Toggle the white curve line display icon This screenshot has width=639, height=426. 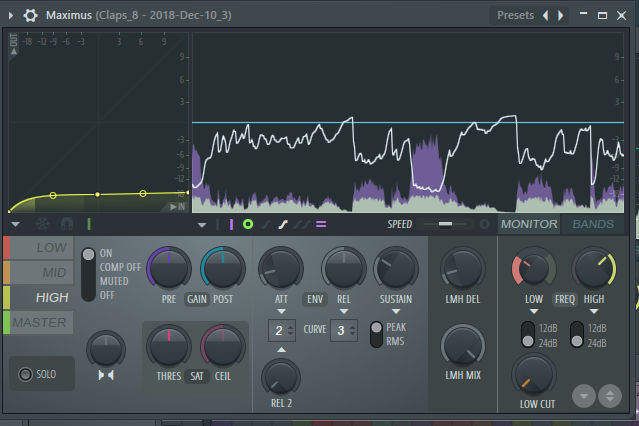(283, 224)
